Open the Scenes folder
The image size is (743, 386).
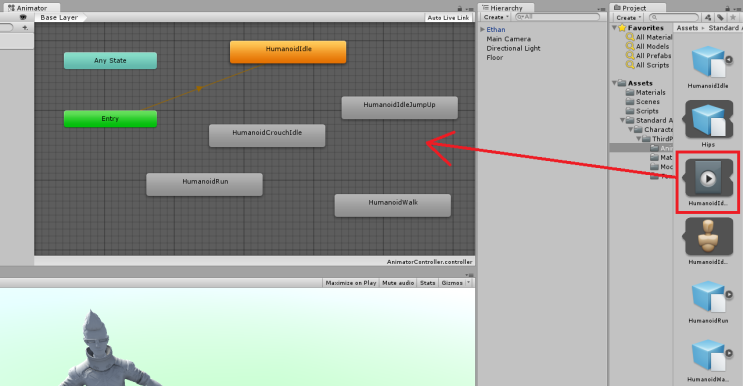click(x=643, y=102)
